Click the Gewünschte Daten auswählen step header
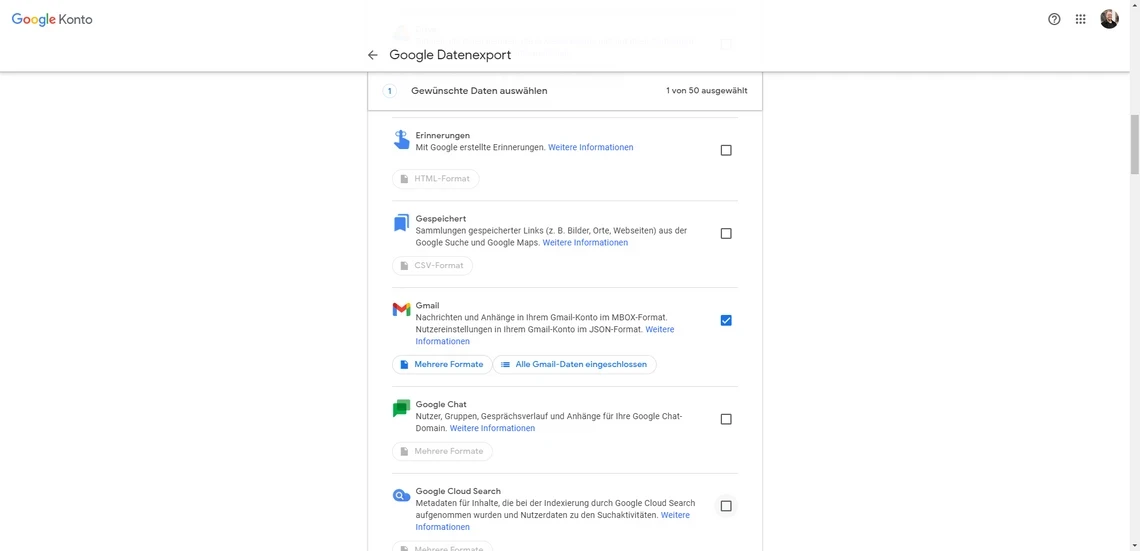This screenshot has width=1140, height=551. click(x=479, y=91)
